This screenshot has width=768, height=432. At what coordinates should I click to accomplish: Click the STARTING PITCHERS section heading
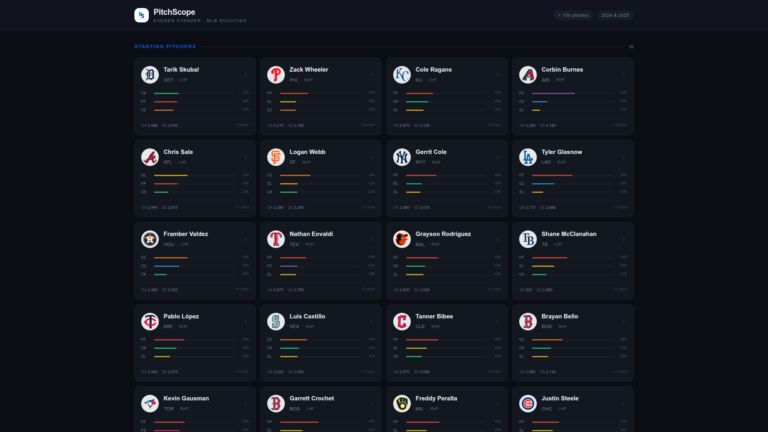coord(165,47)
